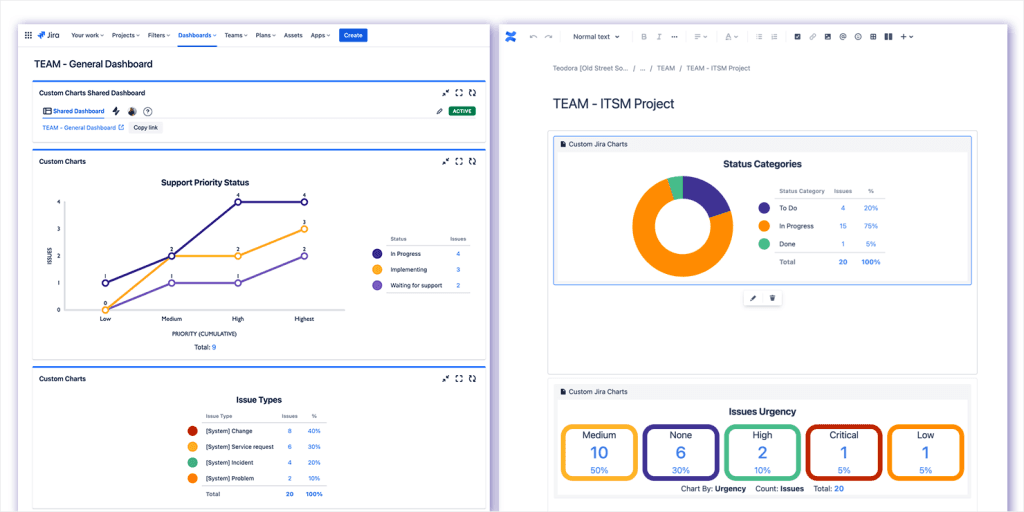Viewport: 1024px width, 512px height.
Task: Insert a link using the link icon
Action: tap(812, 37)
